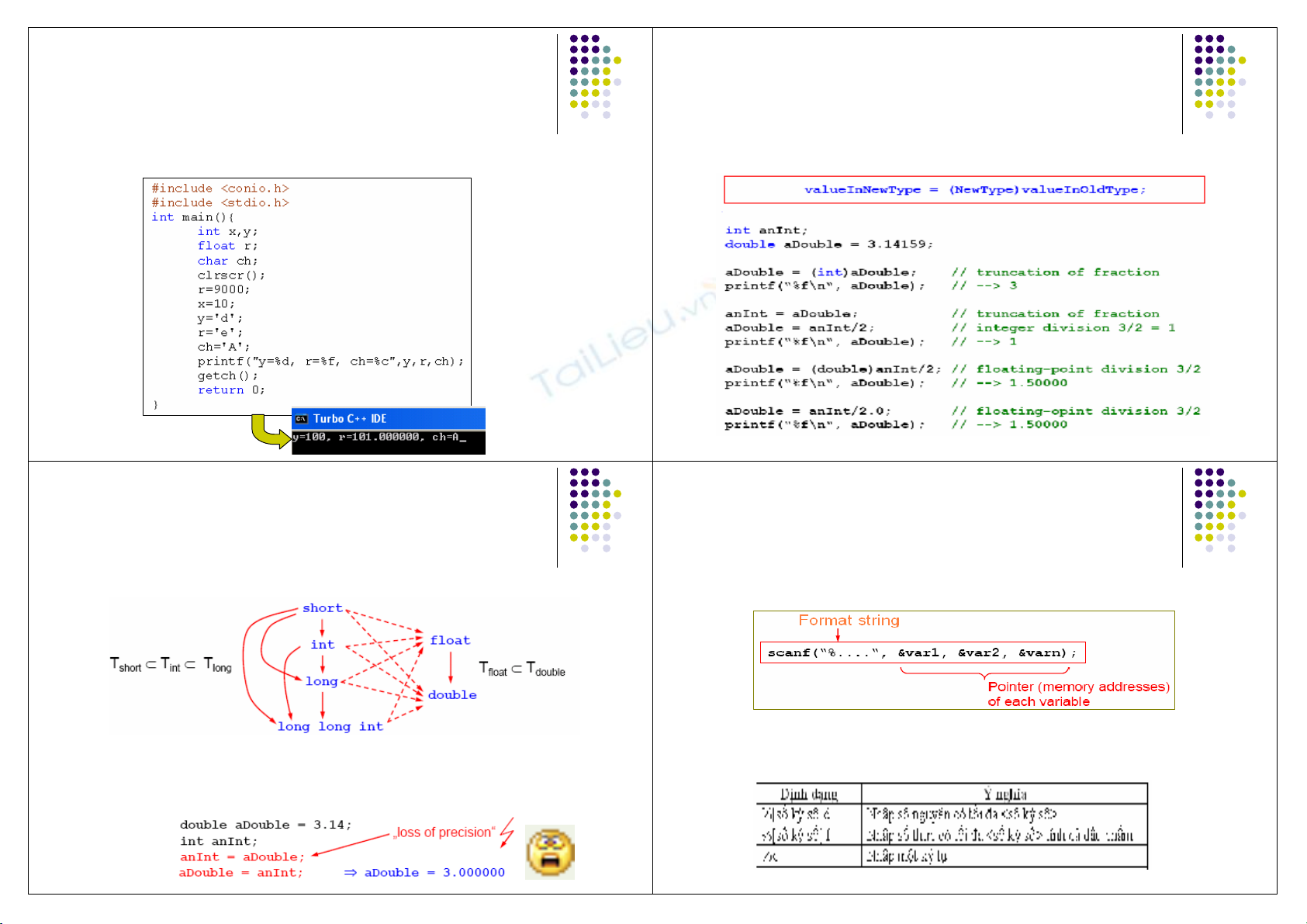Screen dimensions: 1307x924
Task: Select the "double" node in the type diagram
Action: tap(452, 695)
